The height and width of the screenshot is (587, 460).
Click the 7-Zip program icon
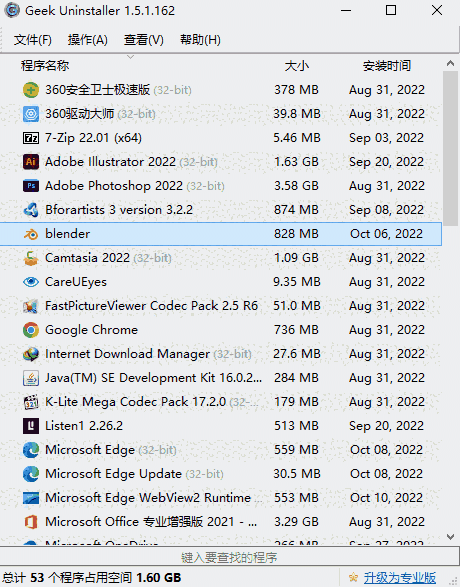pos(31,138)
